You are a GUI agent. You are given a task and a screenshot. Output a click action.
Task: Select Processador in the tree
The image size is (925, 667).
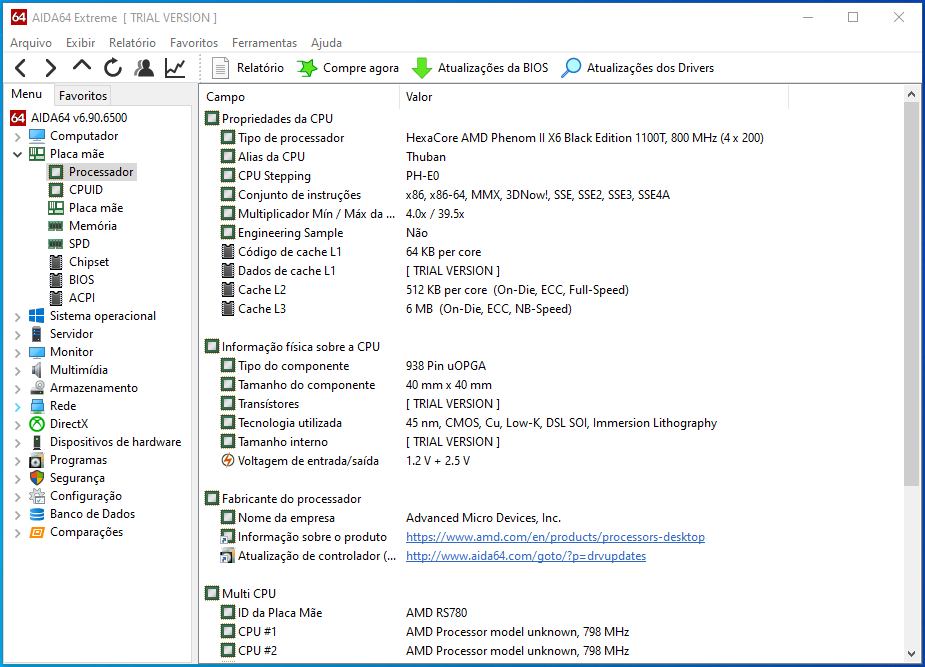pyautogui.click(x=101, y=172)
